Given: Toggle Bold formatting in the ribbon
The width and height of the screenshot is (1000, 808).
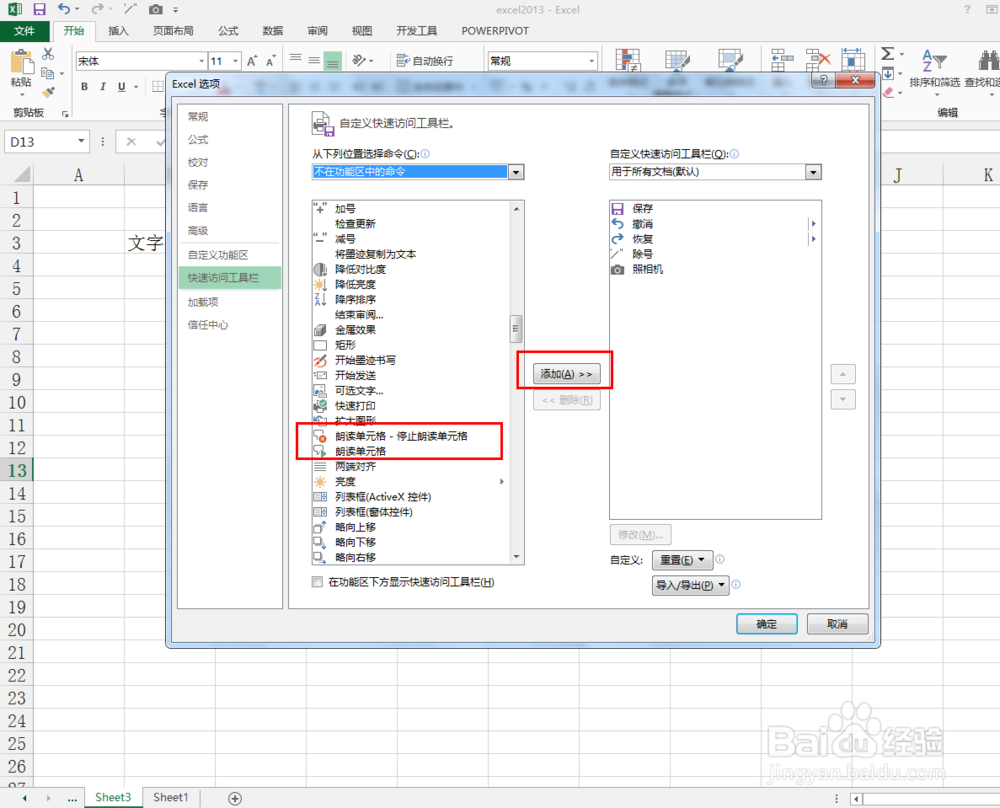Looking at the screenshot, I should pos(84,87).
